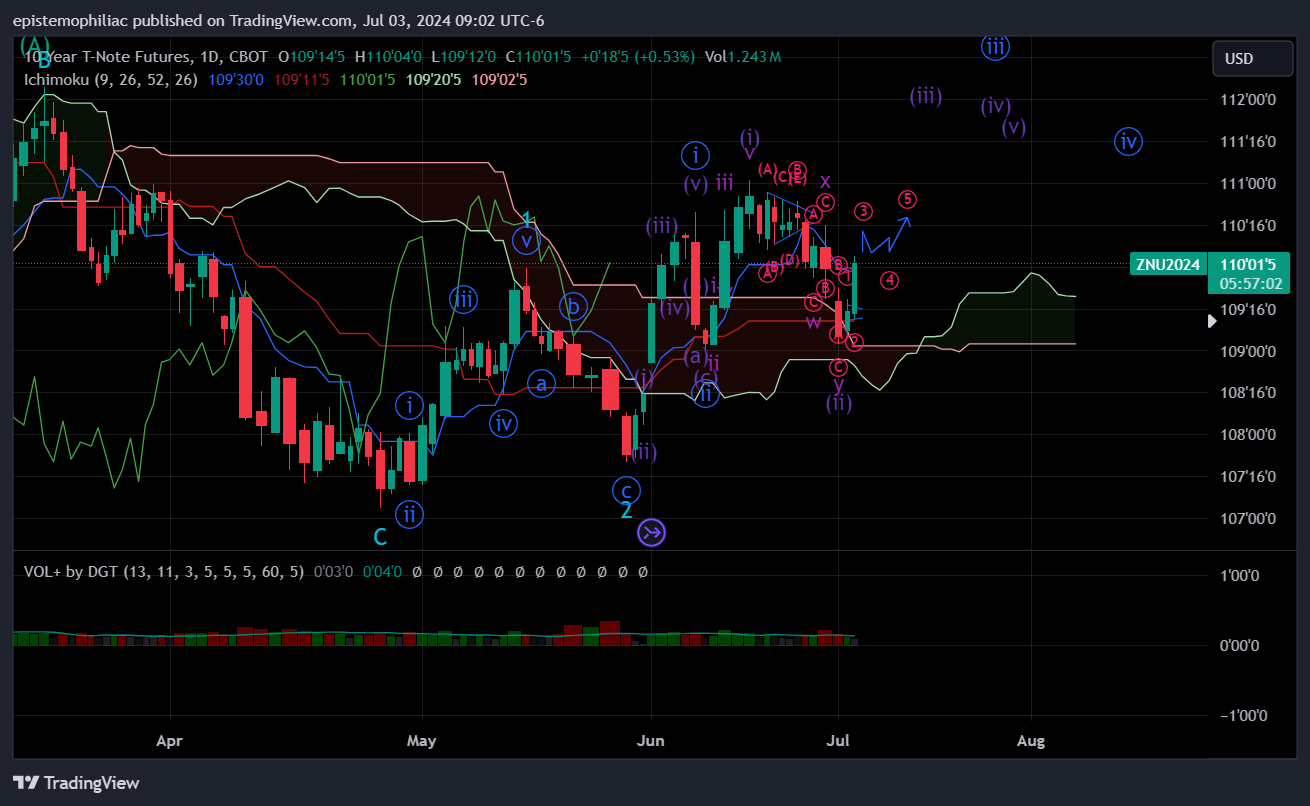The width and height of the screenshot is (1310, 806).
Task: Click the TradingView logo at bottom left
Action: (x=76, y=783)
